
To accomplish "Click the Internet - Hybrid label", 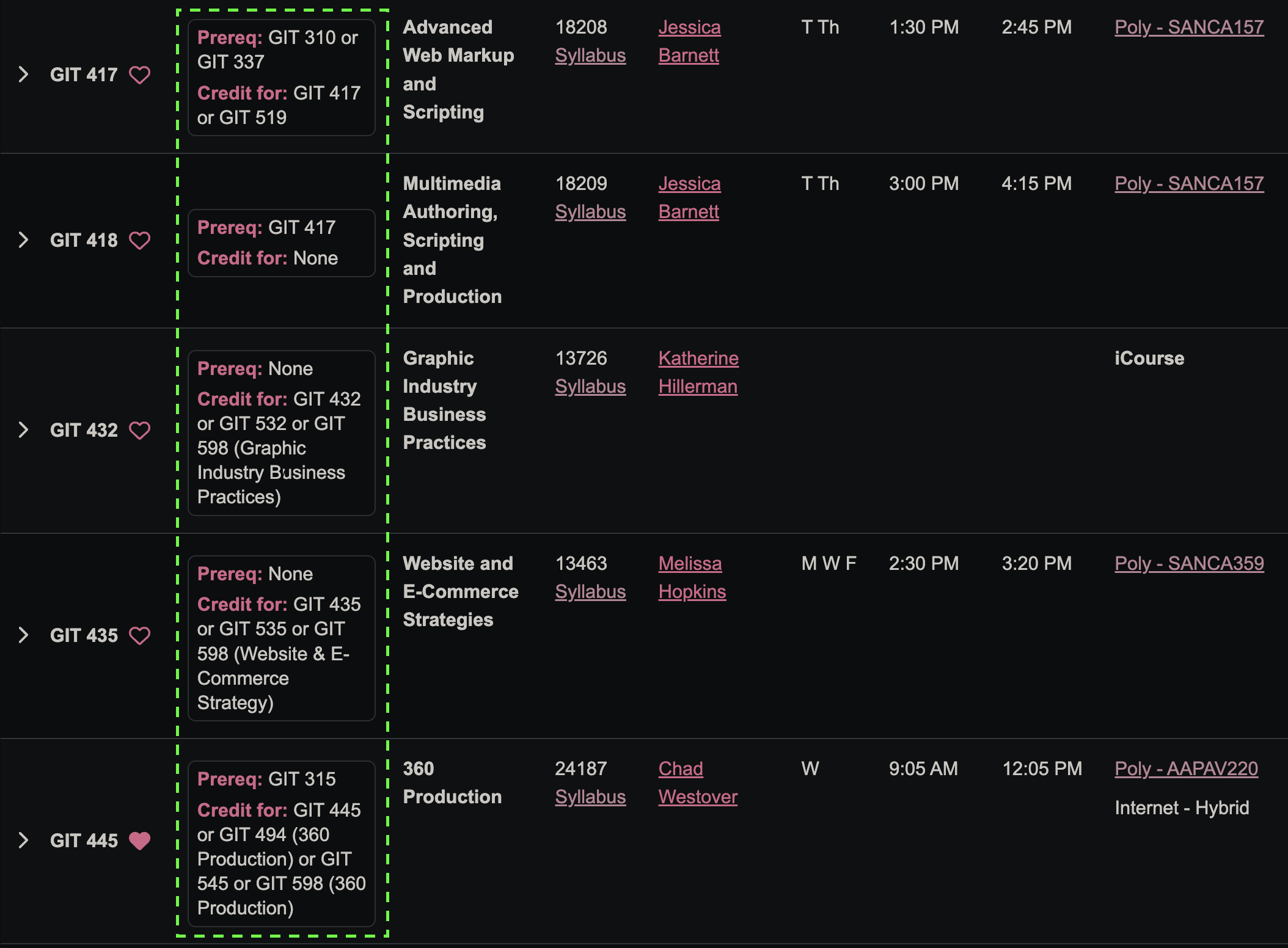I will (1182, 808).
